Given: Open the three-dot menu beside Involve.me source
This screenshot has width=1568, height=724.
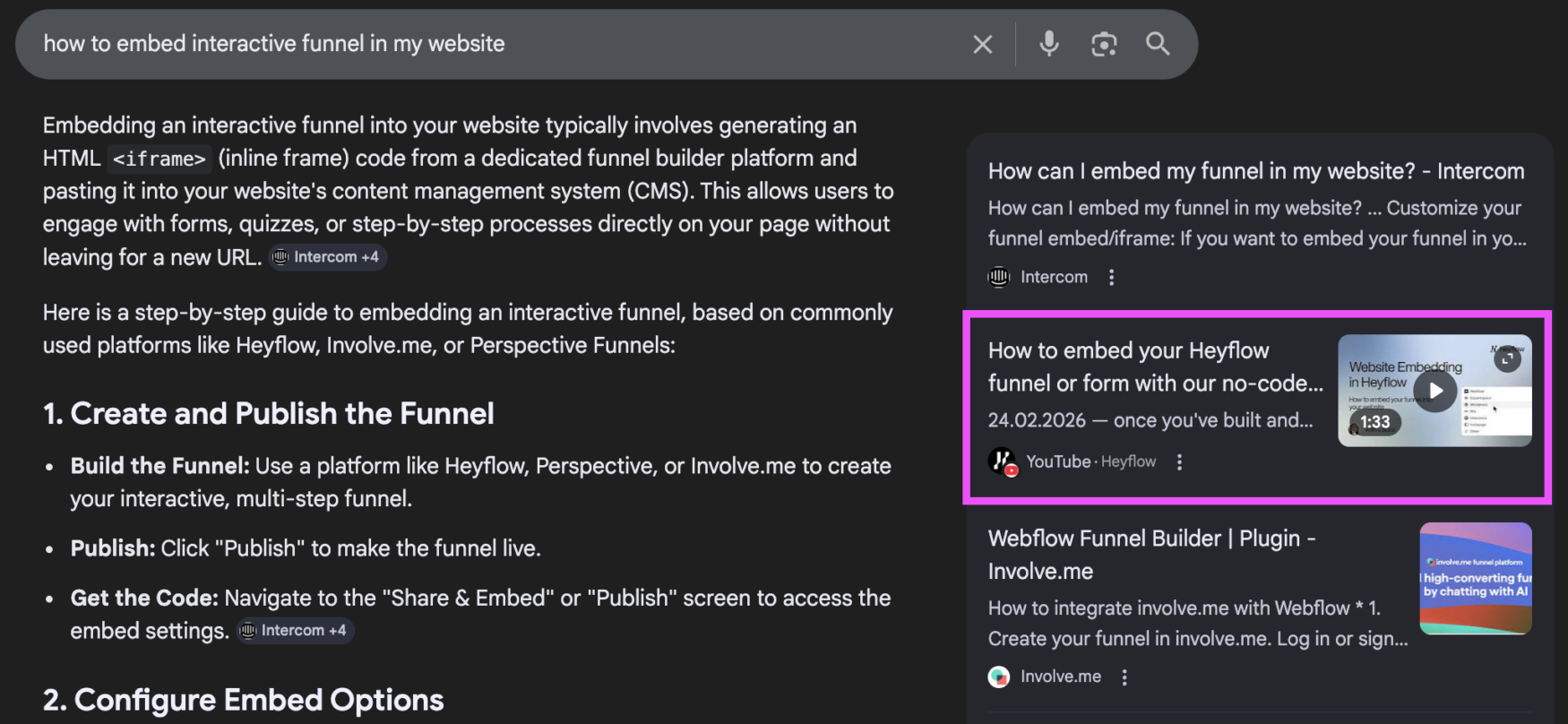Looking at the screenshot, I should [1124, 677].
